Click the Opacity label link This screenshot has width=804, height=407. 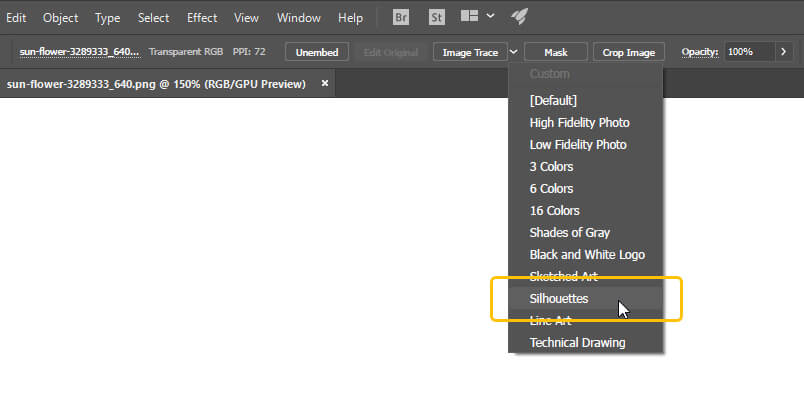coord(700,52)
